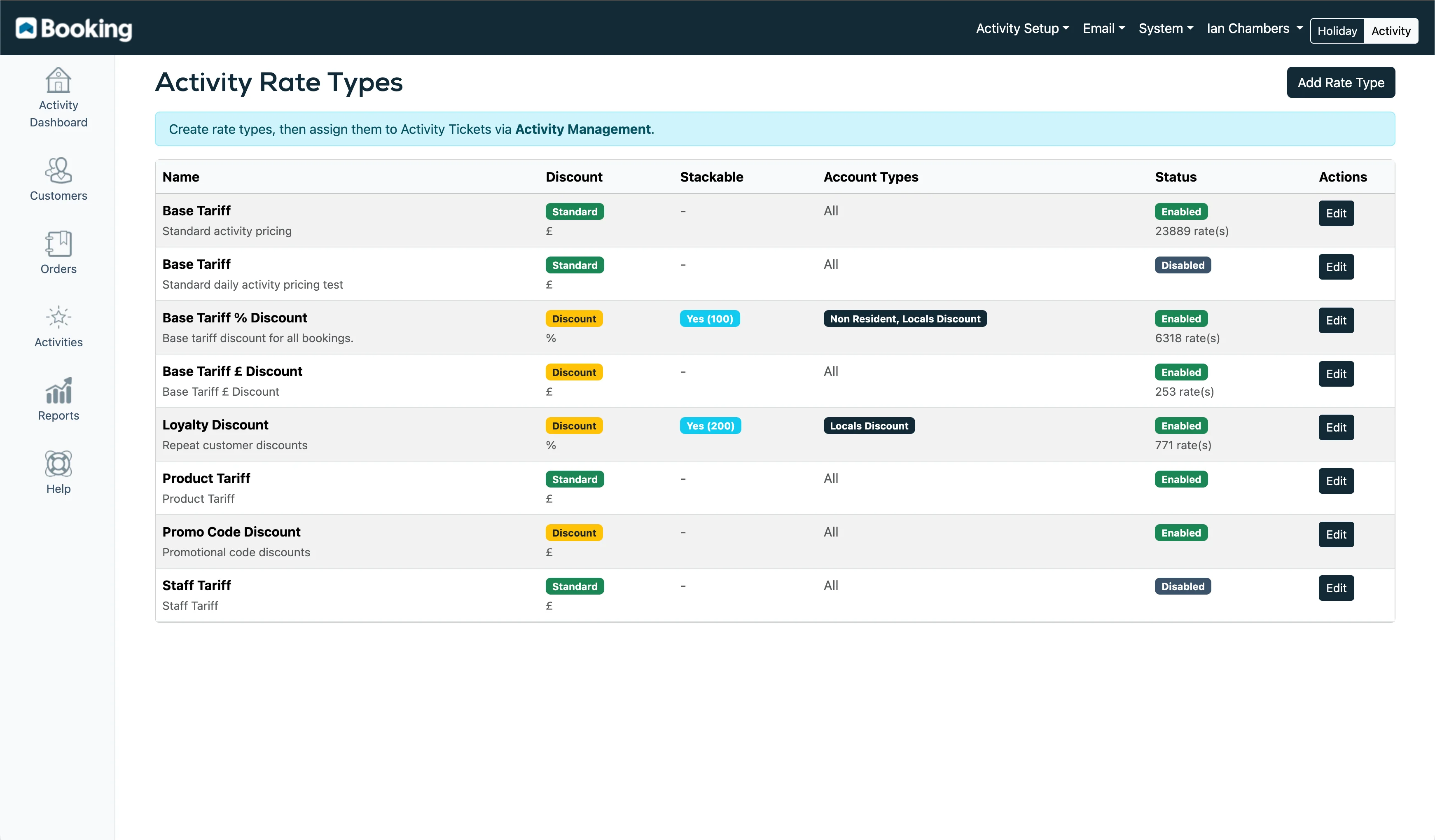Click 'Standard daily activity pricing test' description
Screen dimensions: 1435x840
(253, 285)
